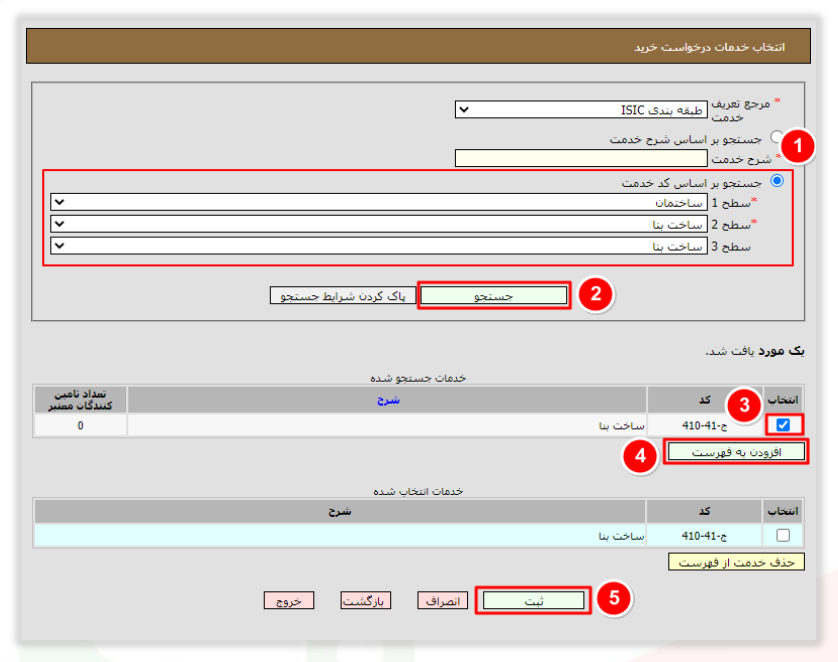Expand the سطح 1 dropdown set to ساختمان
Viewport: 838px width, 662px height.
(379, 203)
